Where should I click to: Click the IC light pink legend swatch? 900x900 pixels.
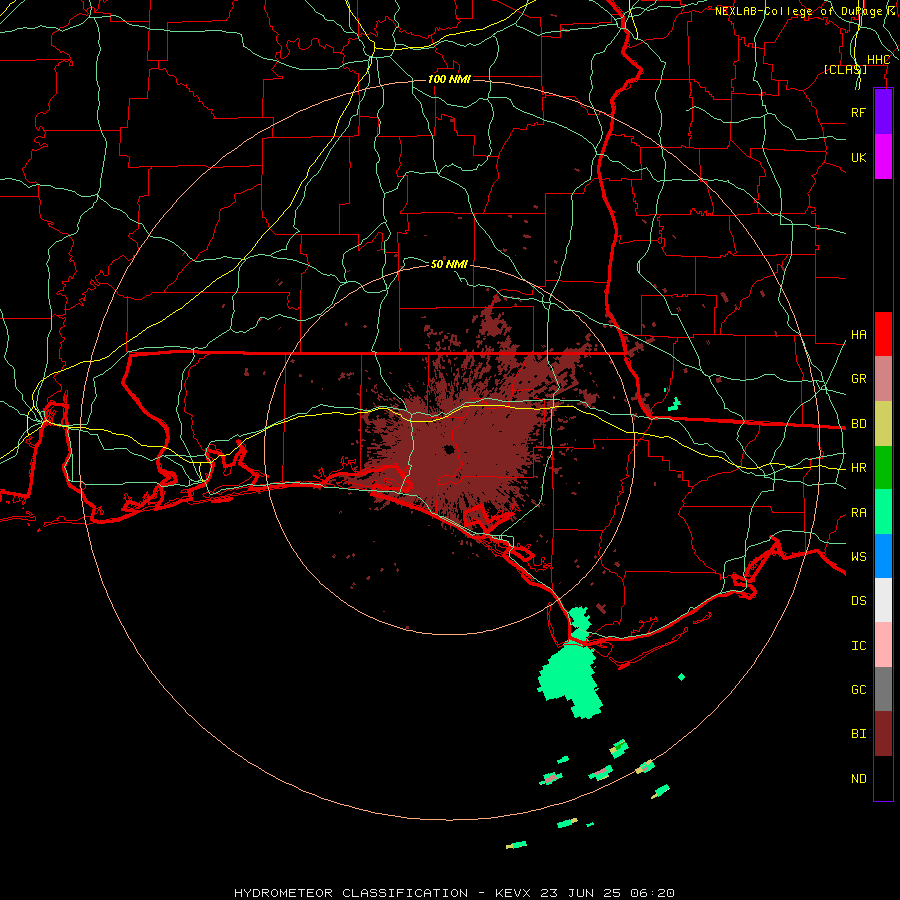(x=883, y=645)
